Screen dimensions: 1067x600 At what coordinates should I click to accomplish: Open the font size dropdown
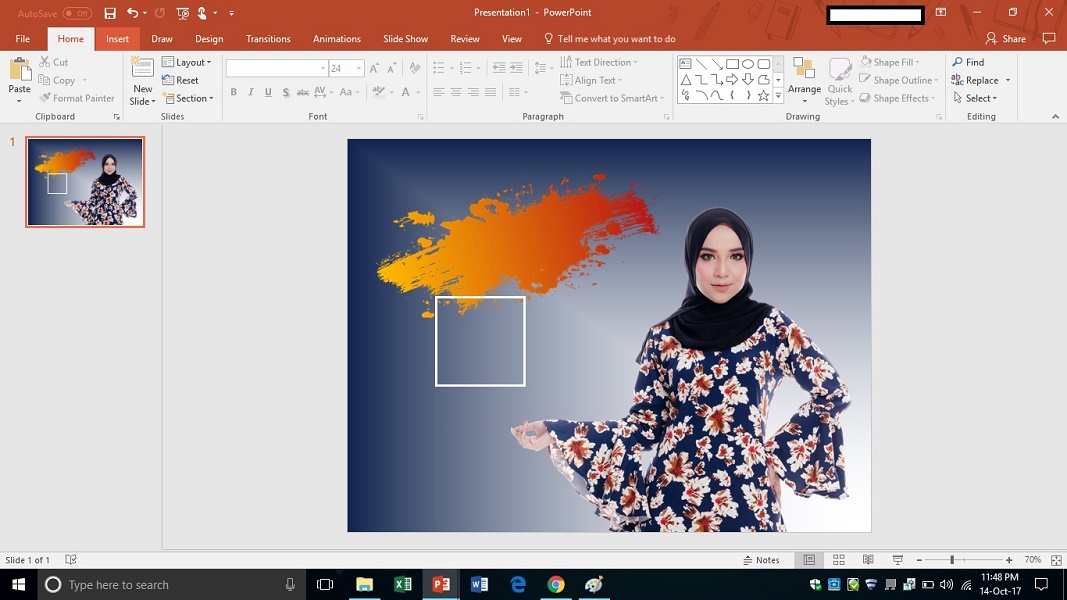pyautogui.click(x=359, y=68)
